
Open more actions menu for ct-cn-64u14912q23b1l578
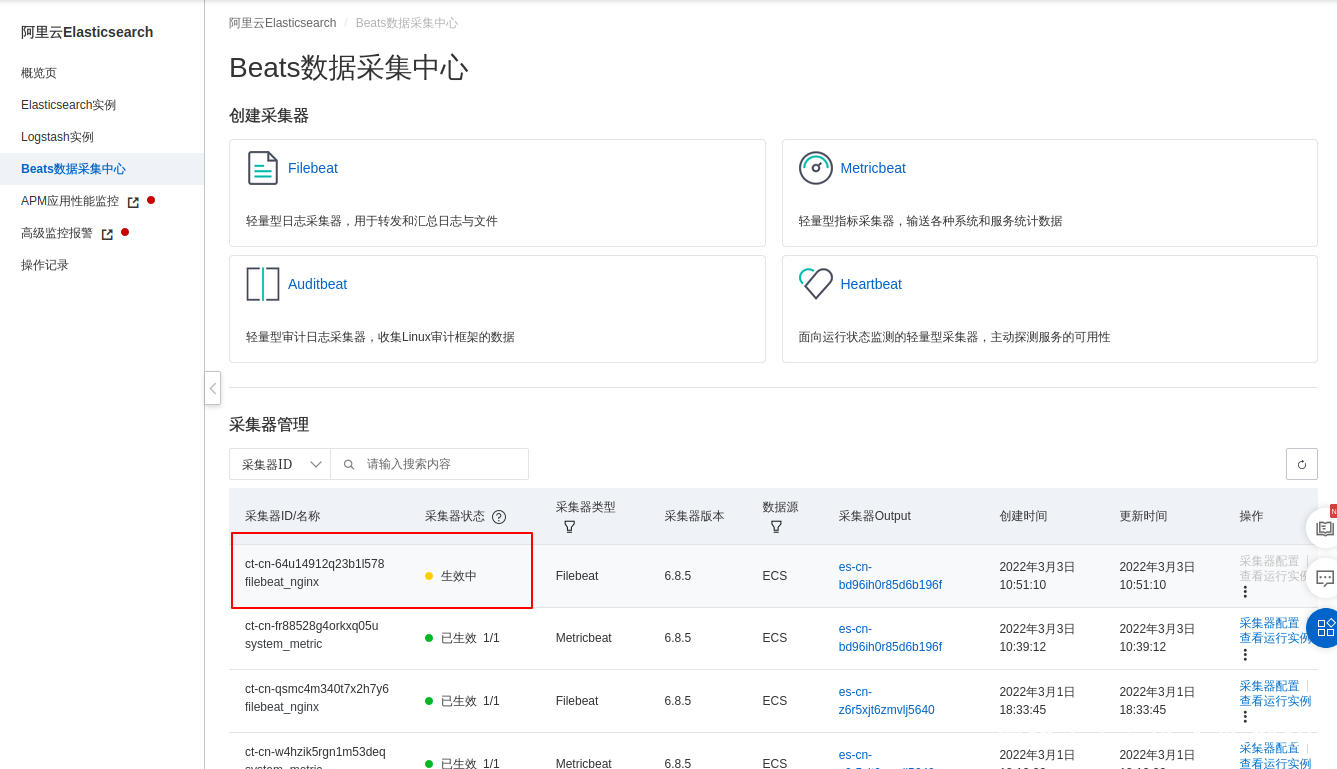[x=1245, y=592]
